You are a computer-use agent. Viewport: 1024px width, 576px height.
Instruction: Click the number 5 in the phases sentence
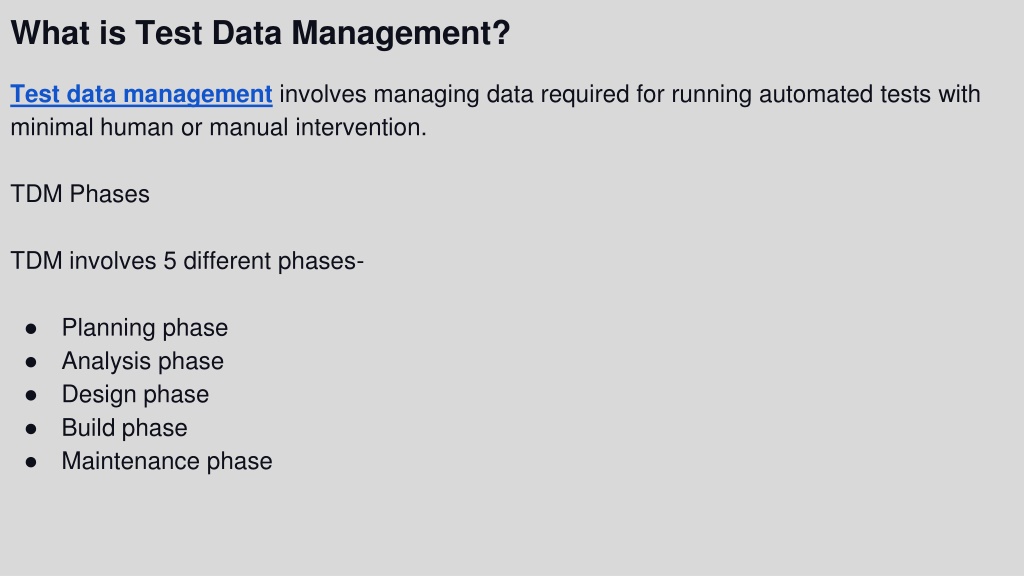[170, 261]
